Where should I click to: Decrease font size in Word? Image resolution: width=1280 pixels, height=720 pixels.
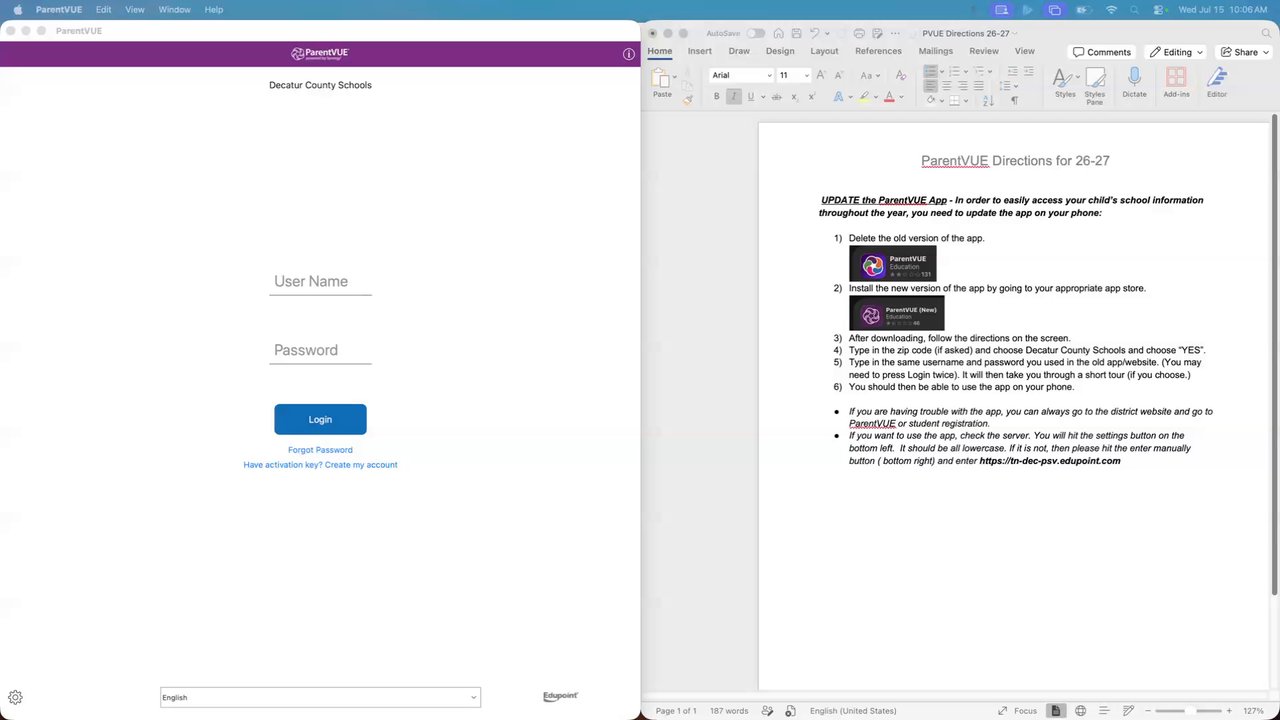(838, 75)
